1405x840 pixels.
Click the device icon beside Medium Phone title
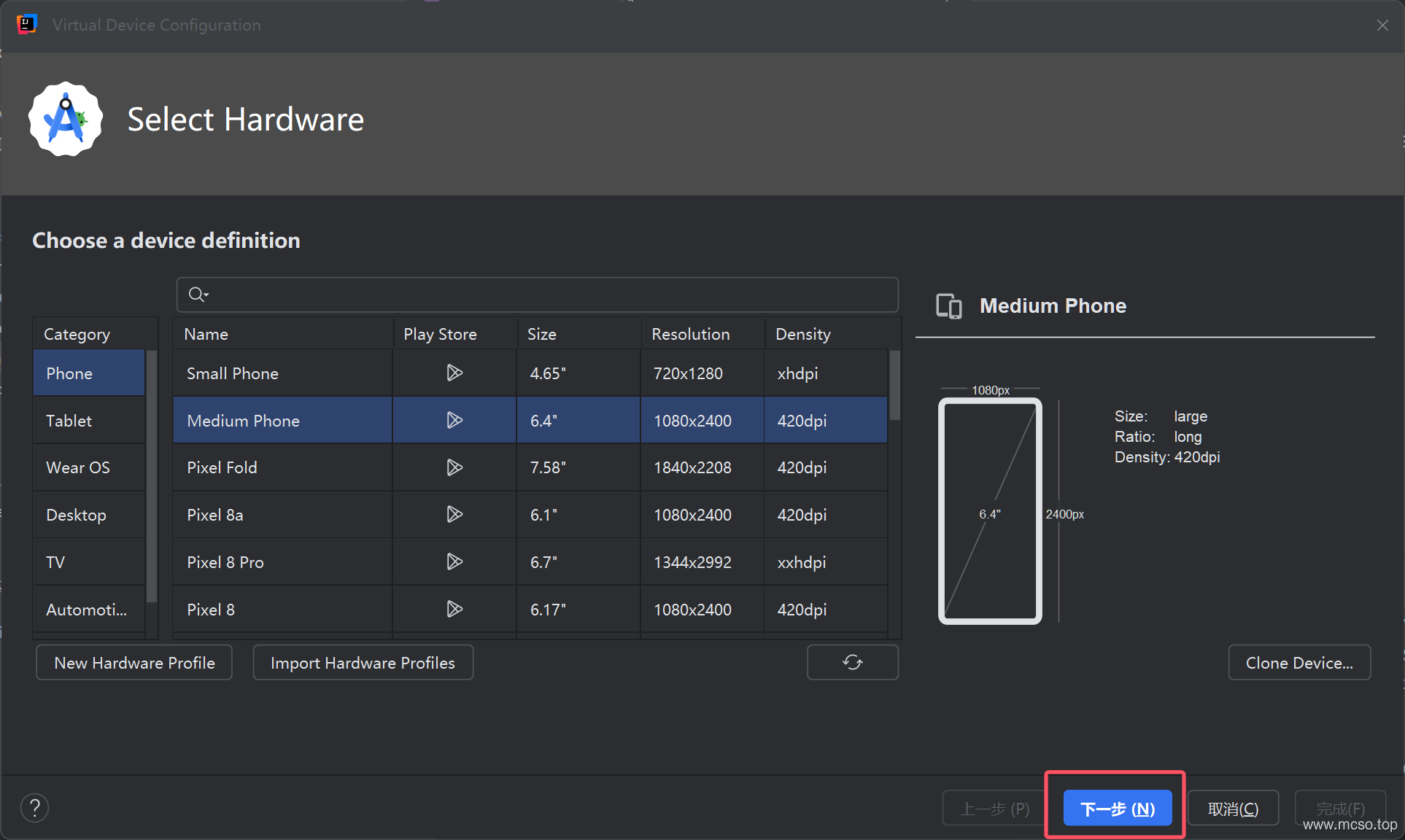tap(948, 306)
